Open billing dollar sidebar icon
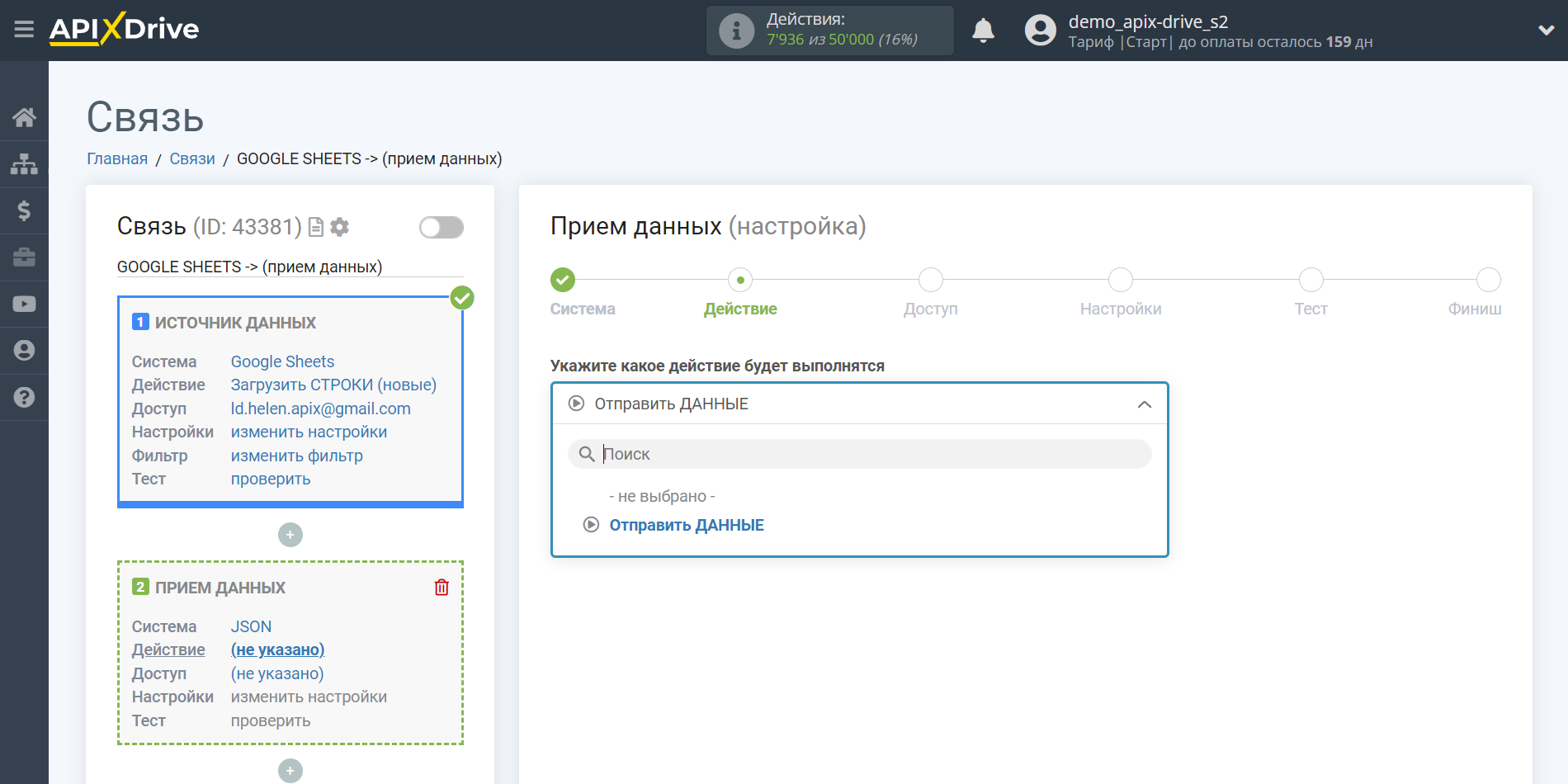This screenshot has height=784, width=1568. coord(24,210)
